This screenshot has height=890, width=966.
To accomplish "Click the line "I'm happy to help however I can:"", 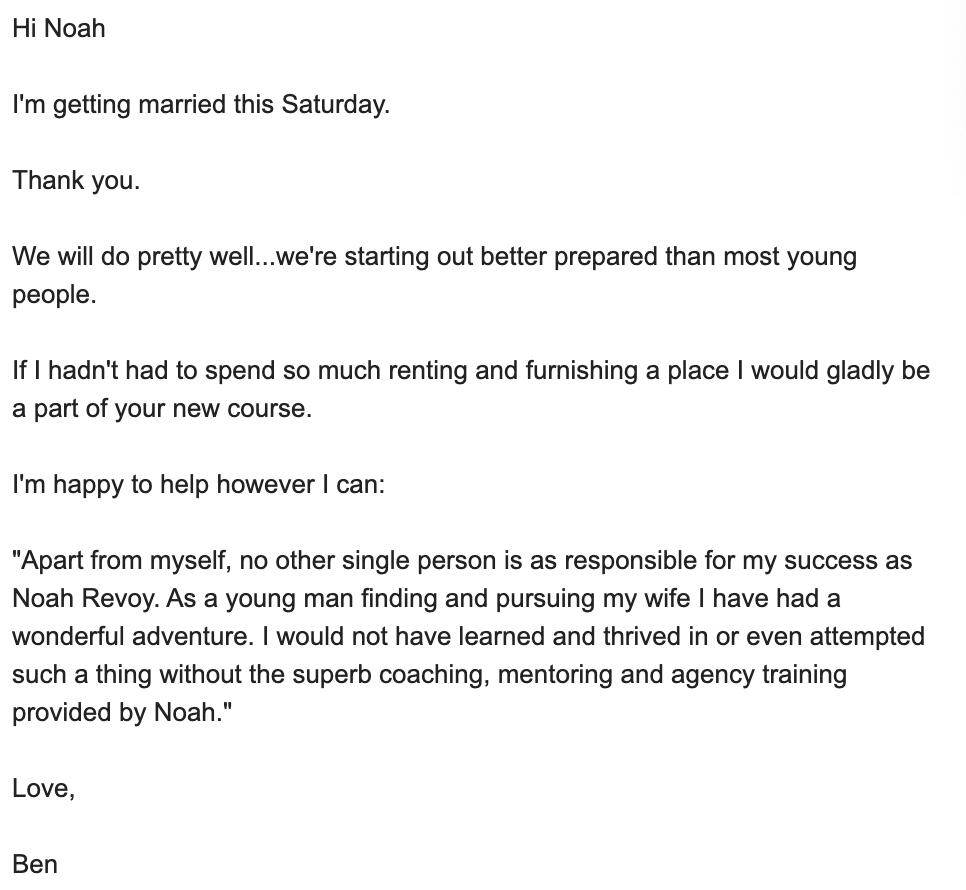I will (x=198, y=484).
